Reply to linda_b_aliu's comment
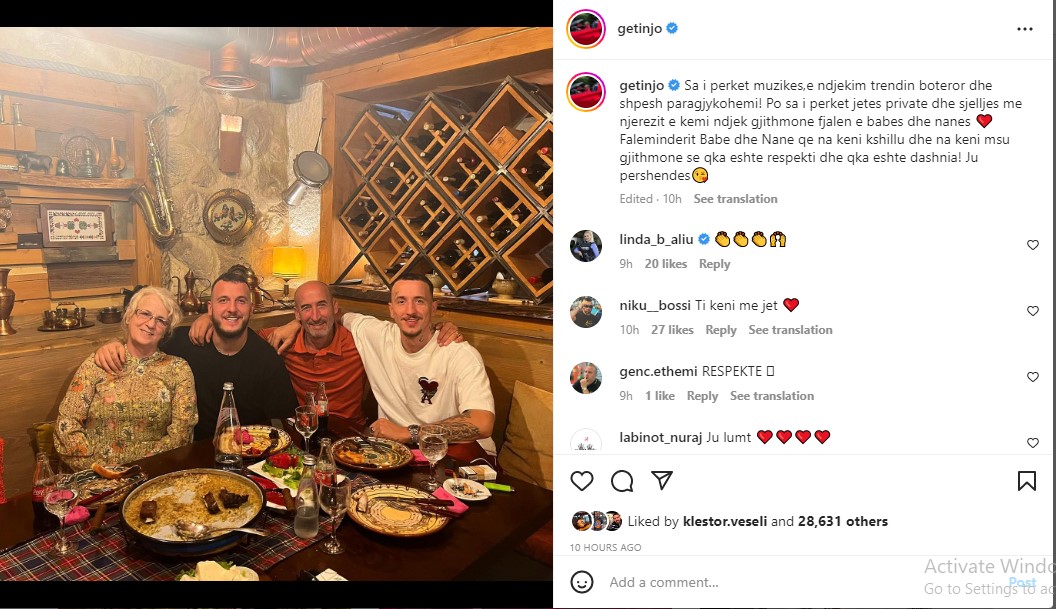The height and width of the screenshot is (609, 1056). [714, 264]
